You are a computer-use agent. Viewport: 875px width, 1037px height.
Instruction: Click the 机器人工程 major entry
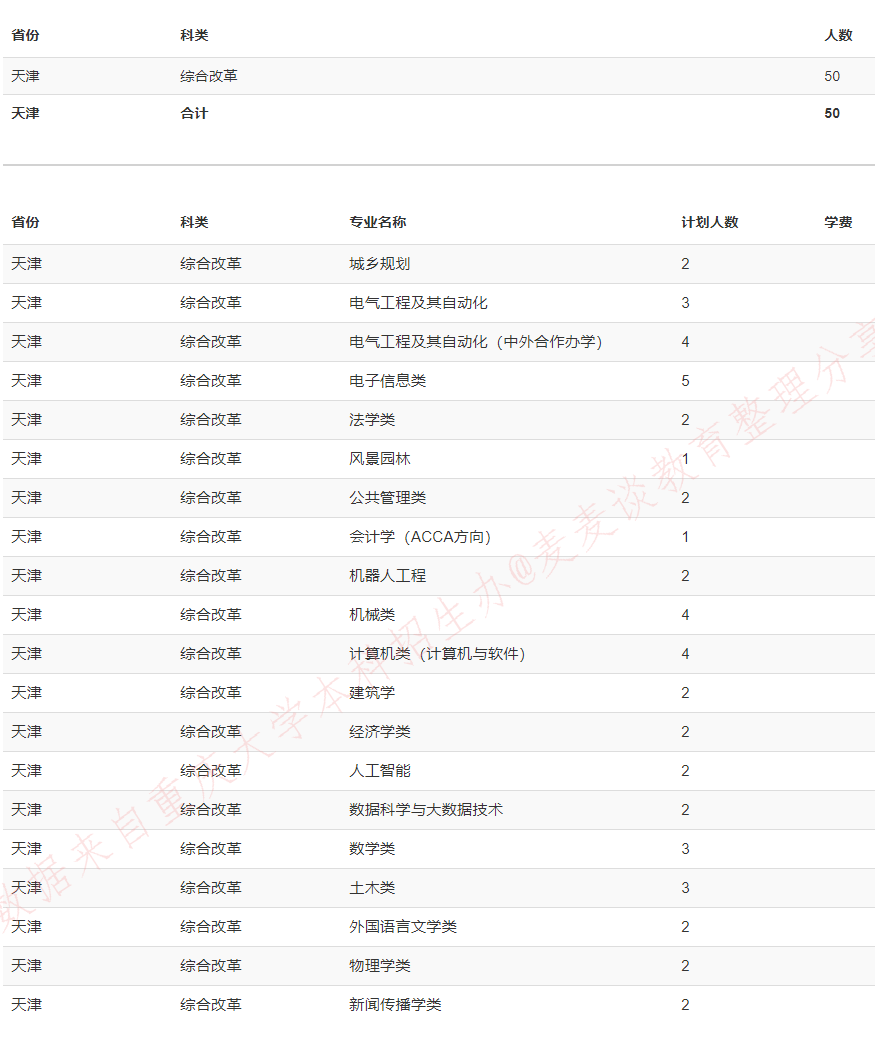pyautogui.click(x=375, y=576)
